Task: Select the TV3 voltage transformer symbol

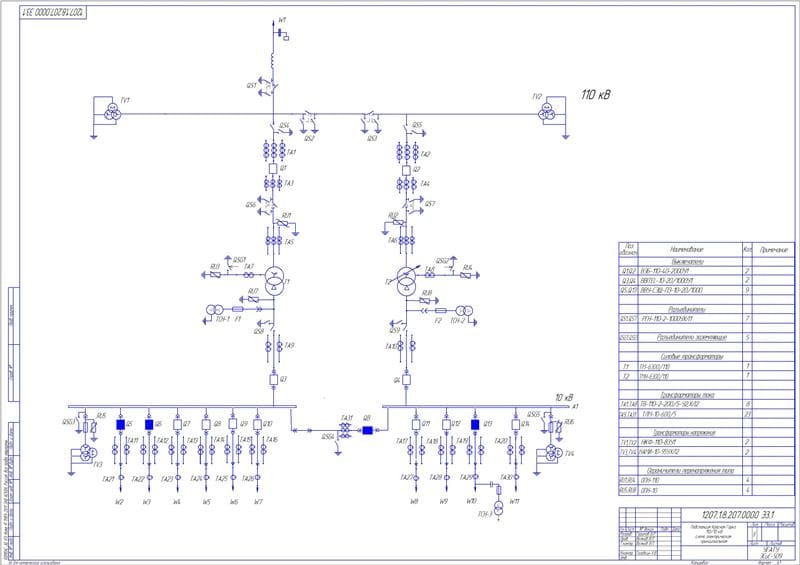Action: (x=87, y=452)
